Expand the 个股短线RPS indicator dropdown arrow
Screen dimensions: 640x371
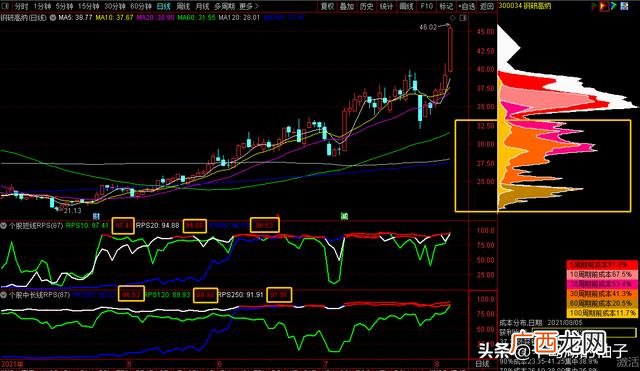4,225
